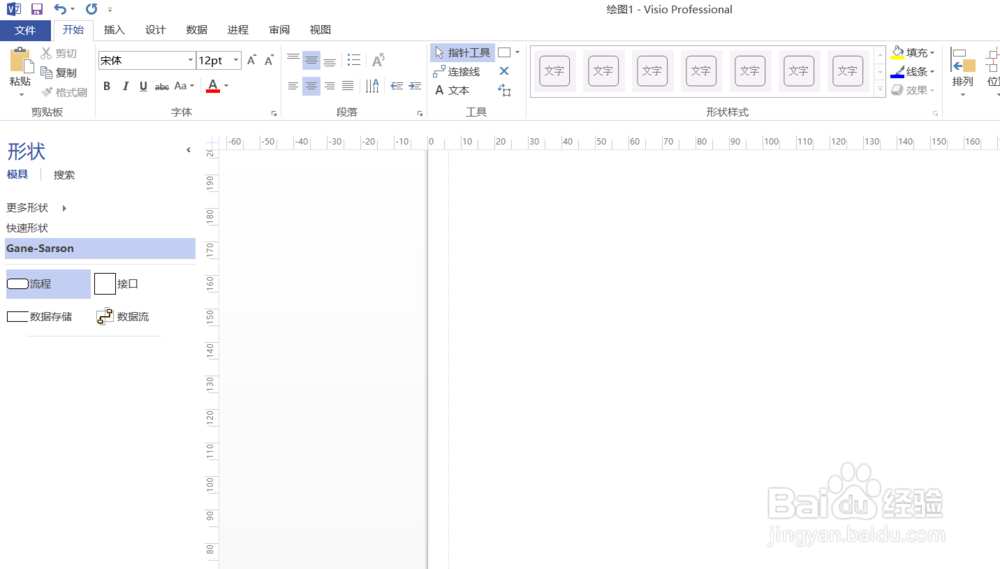Click the 复制 copy button

click(59, 73)
